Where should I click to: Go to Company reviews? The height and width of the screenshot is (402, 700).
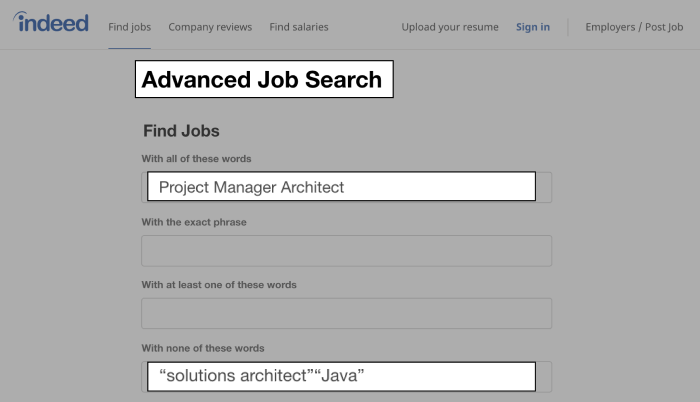[x=210, y=27]
